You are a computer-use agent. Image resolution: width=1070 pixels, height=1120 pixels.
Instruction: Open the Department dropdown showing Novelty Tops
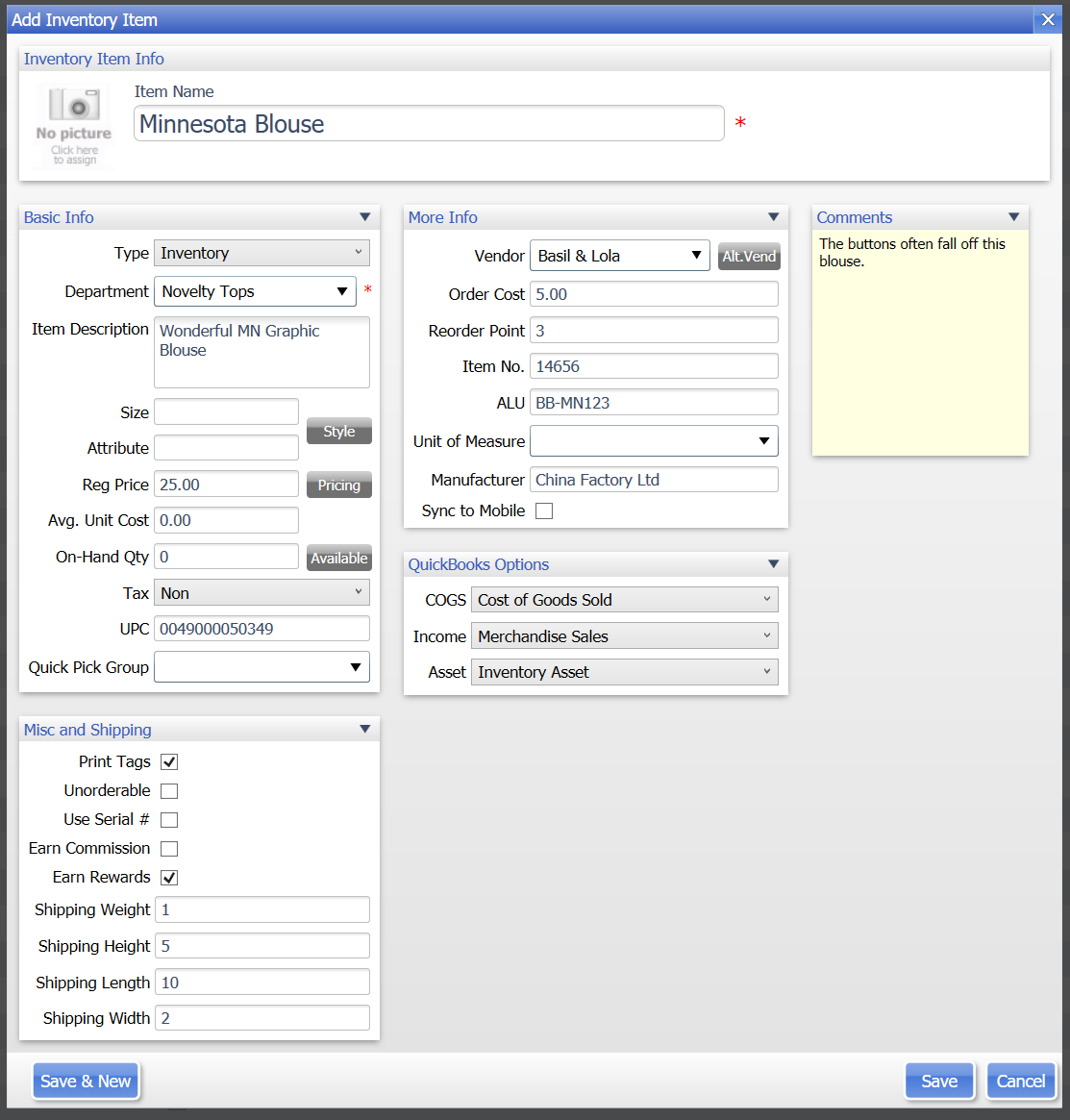[255, 291]
